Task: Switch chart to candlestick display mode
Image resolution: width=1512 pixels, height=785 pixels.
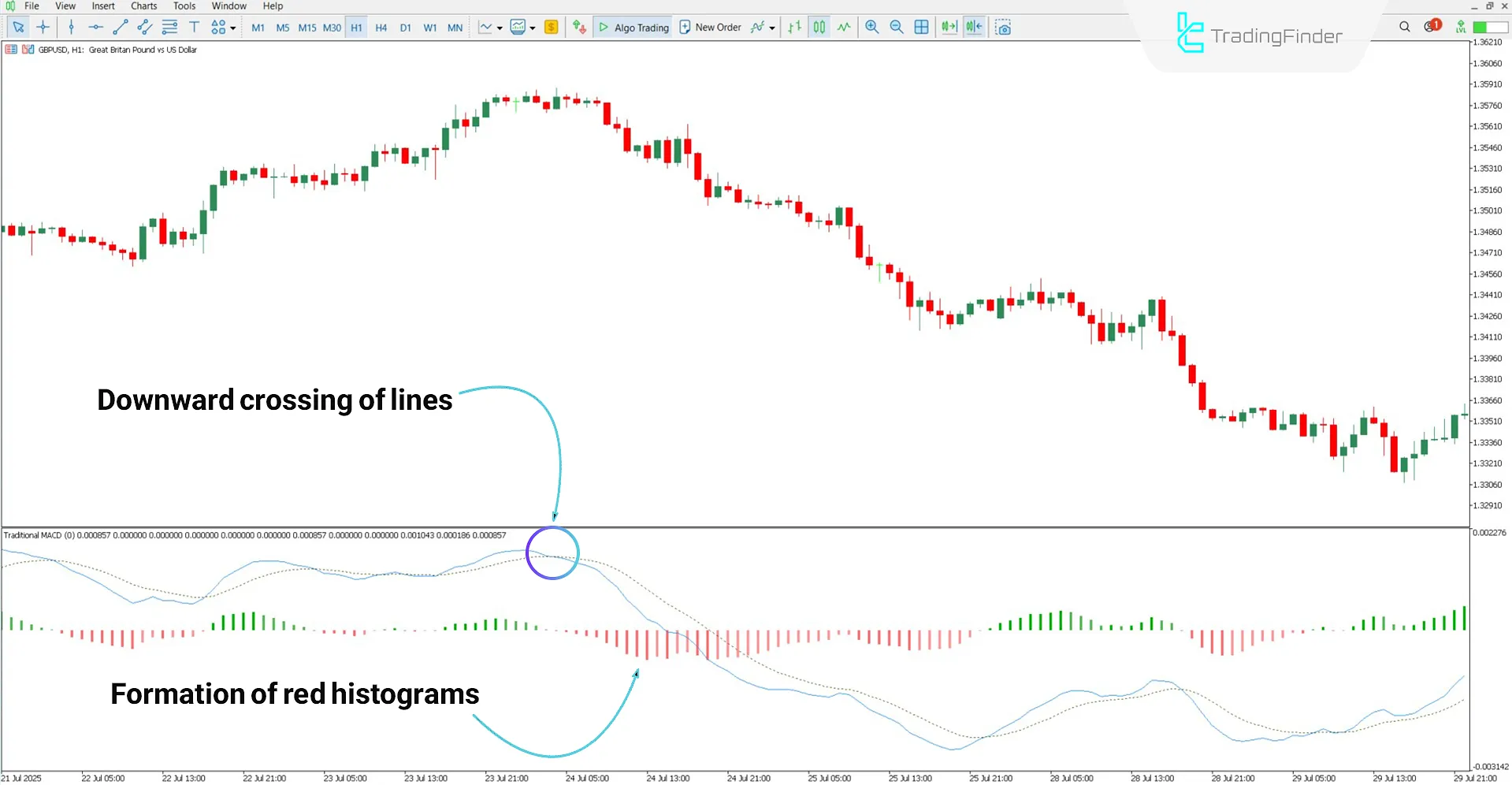Action: pos(819,28)
